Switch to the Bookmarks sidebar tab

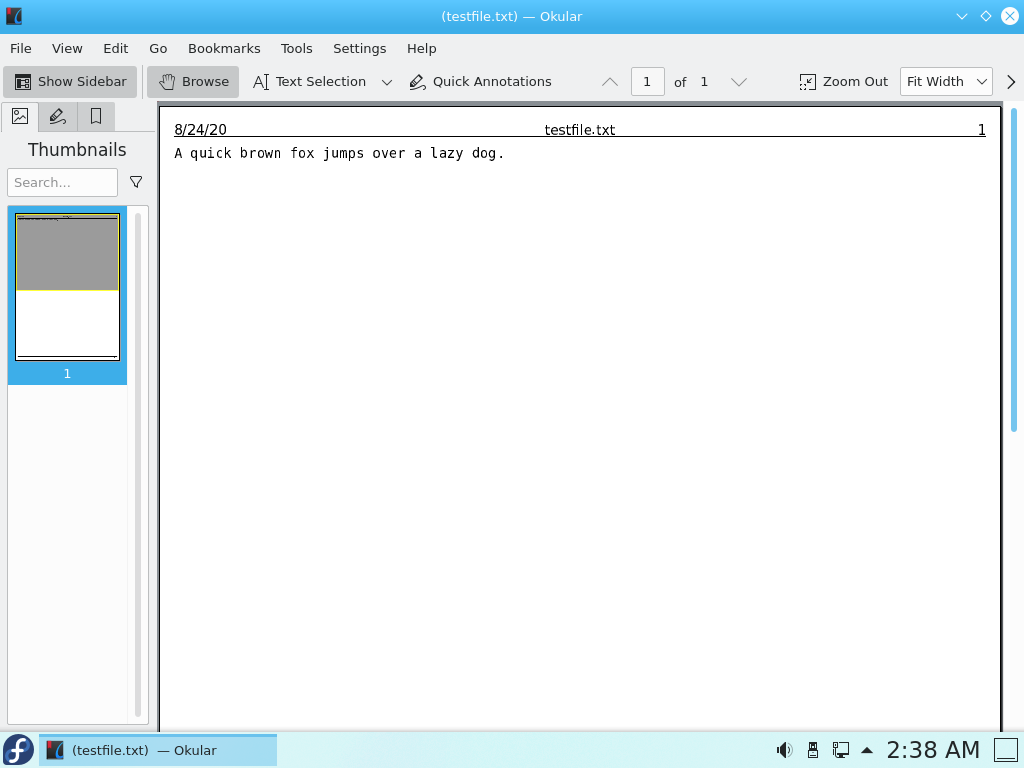(95, 116)
